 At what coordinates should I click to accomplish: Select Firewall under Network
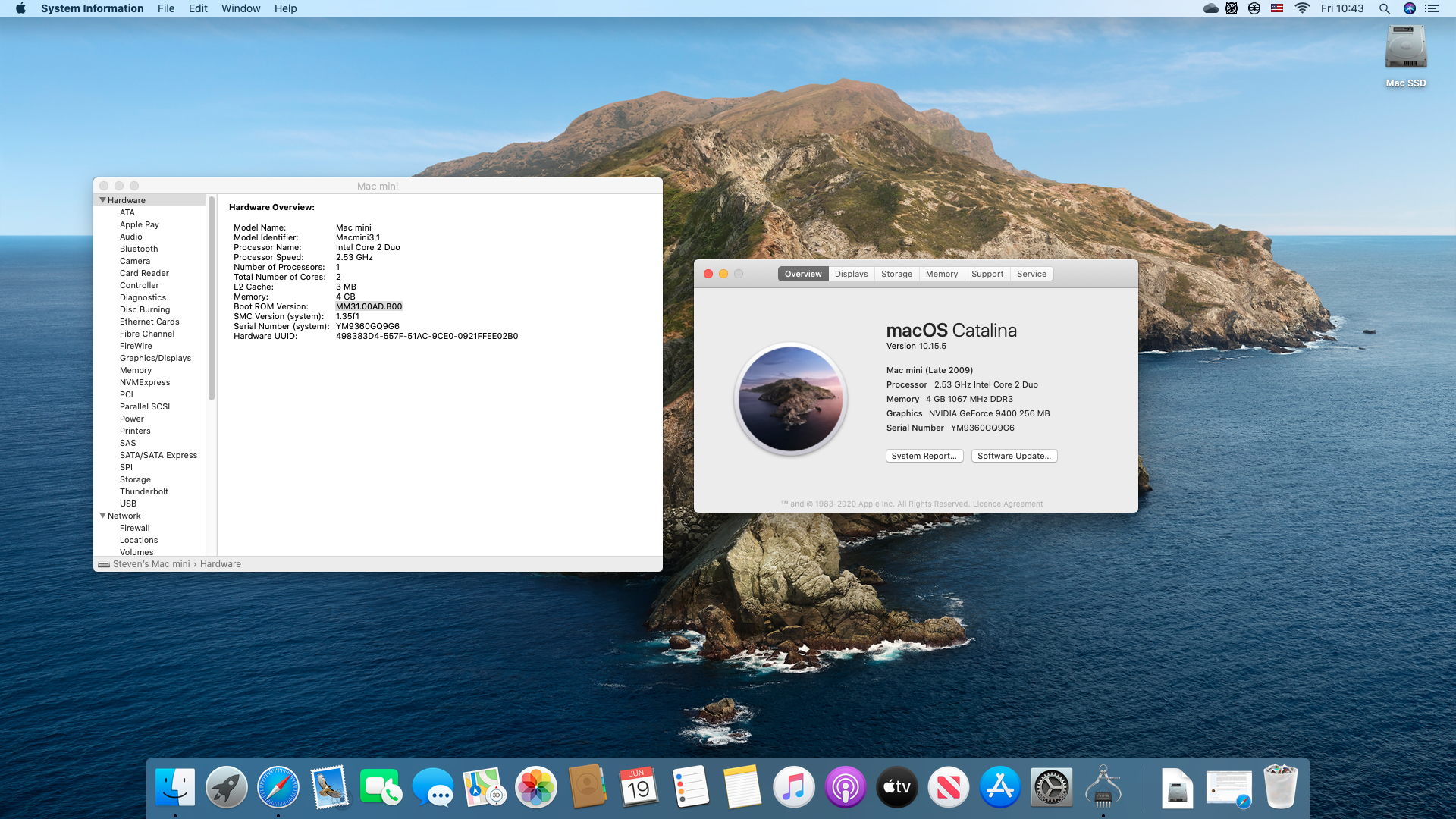pyautogui.click(x=135, y=528)
